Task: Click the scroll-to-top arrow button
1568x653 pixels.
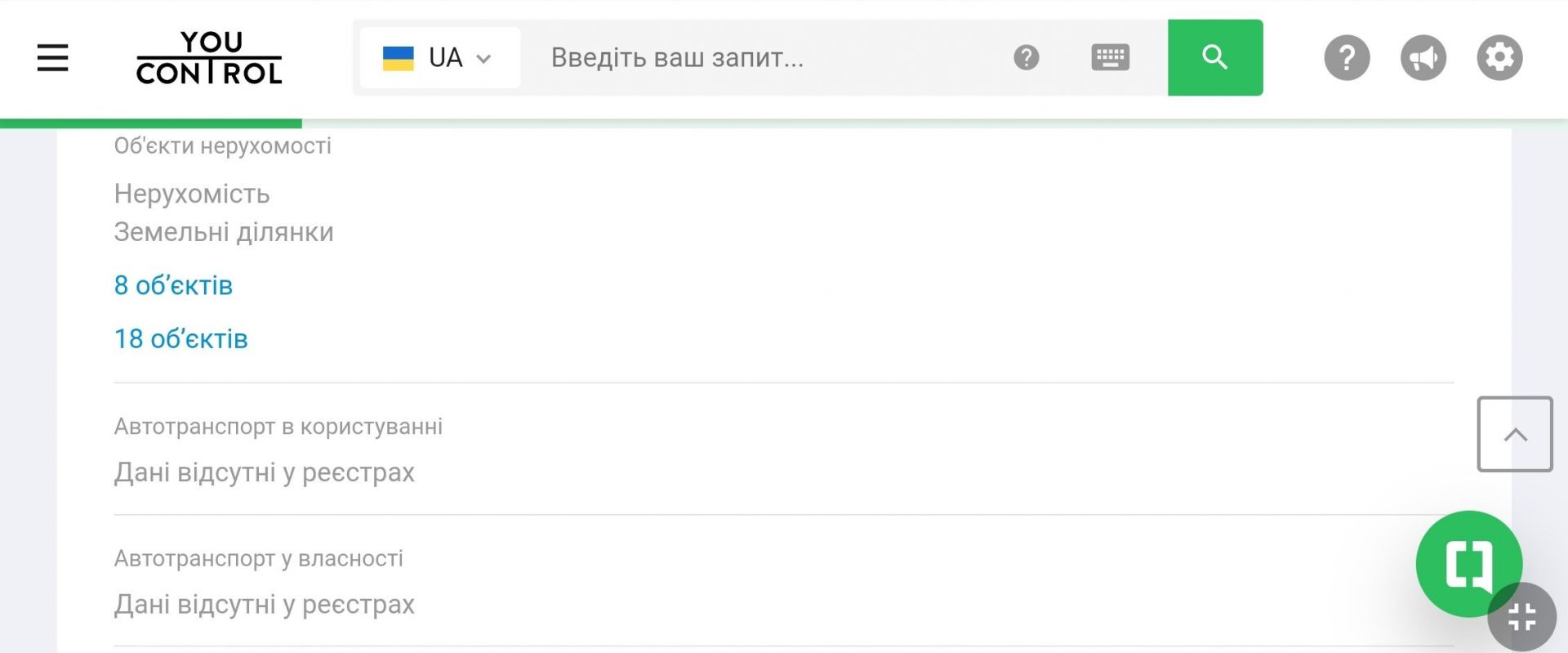Action: [x=1514, y=434]
